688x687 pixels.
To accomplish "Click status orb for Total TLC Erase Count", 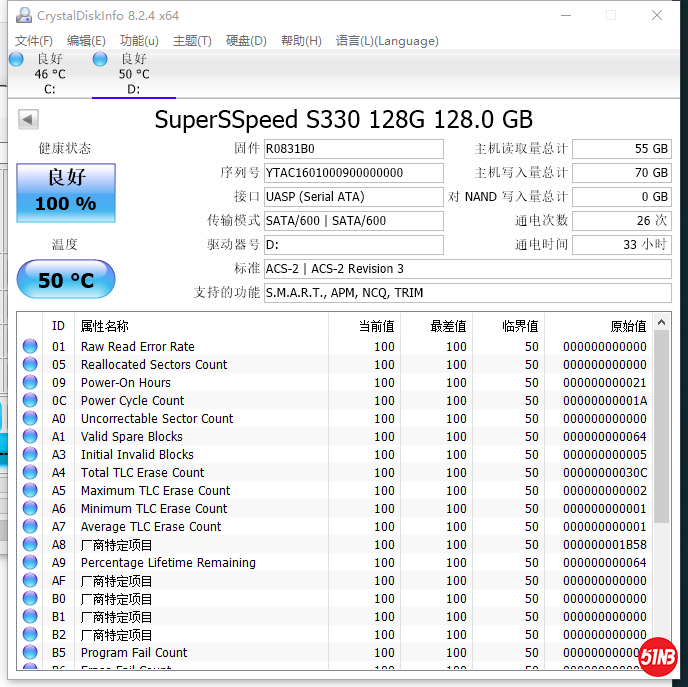I will [x=30, y=473].
